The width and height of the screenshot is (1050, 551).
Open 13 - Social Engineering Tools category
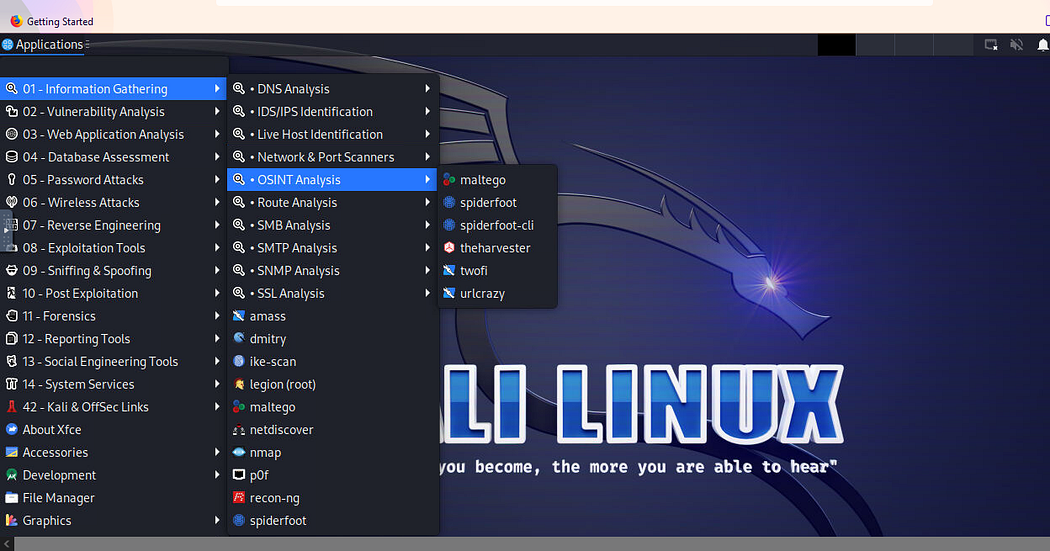[113, 362]
